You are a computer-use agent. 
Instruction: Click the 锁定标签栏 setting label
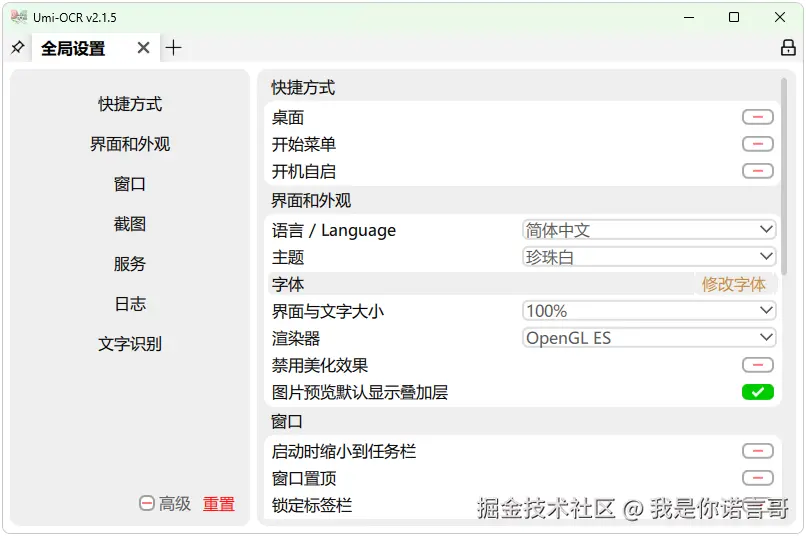click(x=312, y=505)
